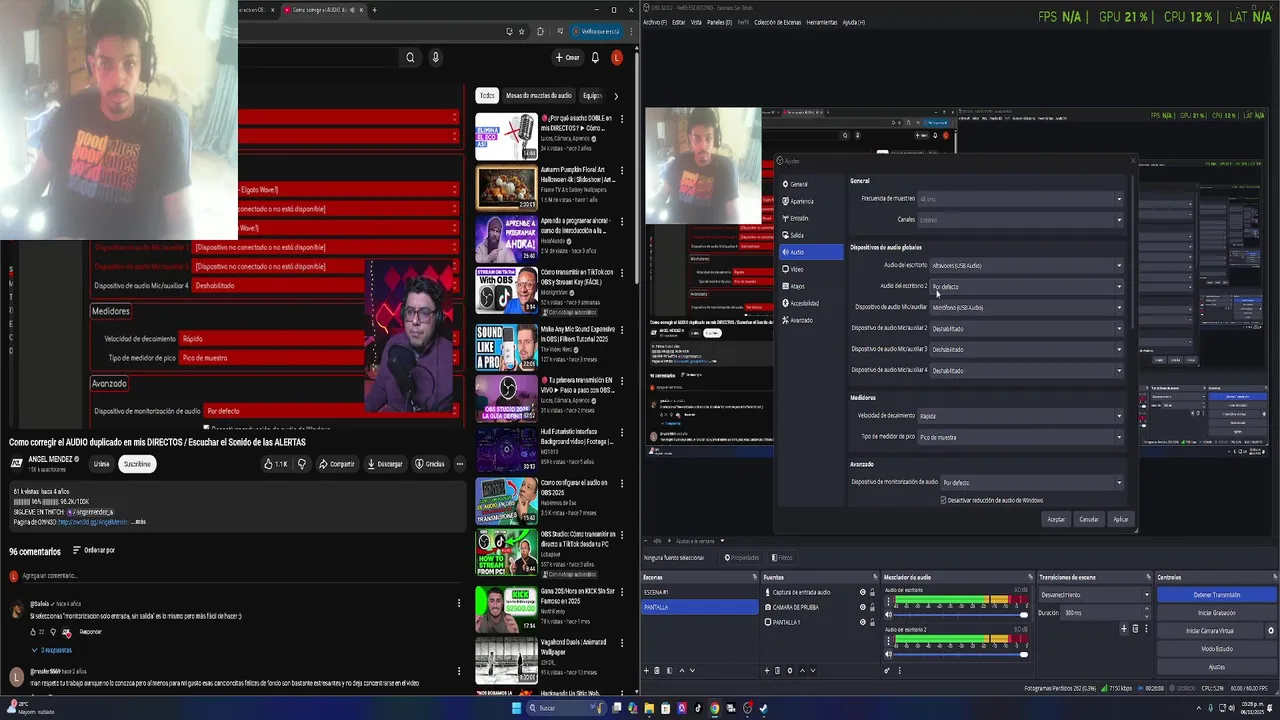
Task: Toggle visibility of CAMARA DE PRUEBA source
Action: coord(863,607)
